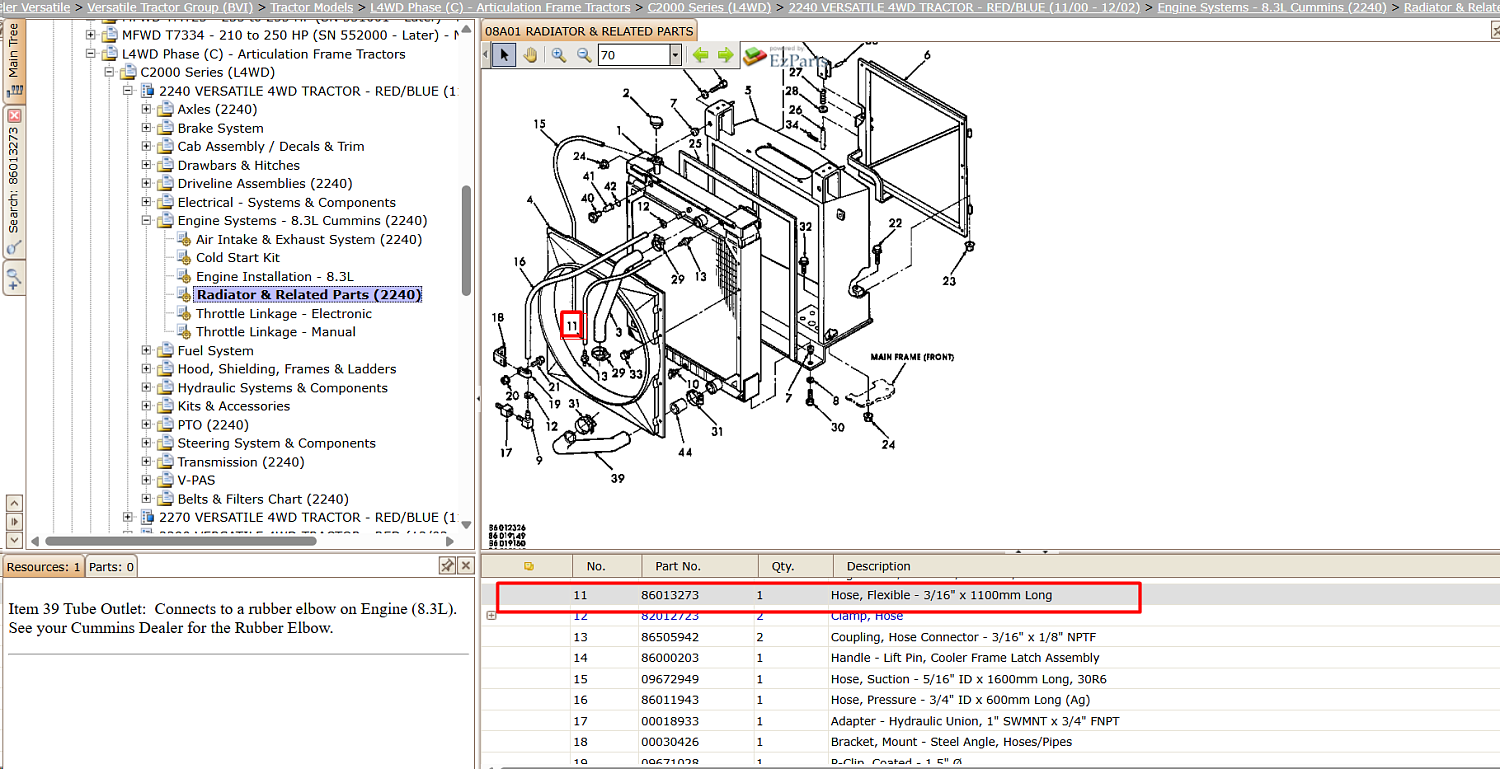Click the L4WD Phase (C) folder icon

[x=110, y=54]
